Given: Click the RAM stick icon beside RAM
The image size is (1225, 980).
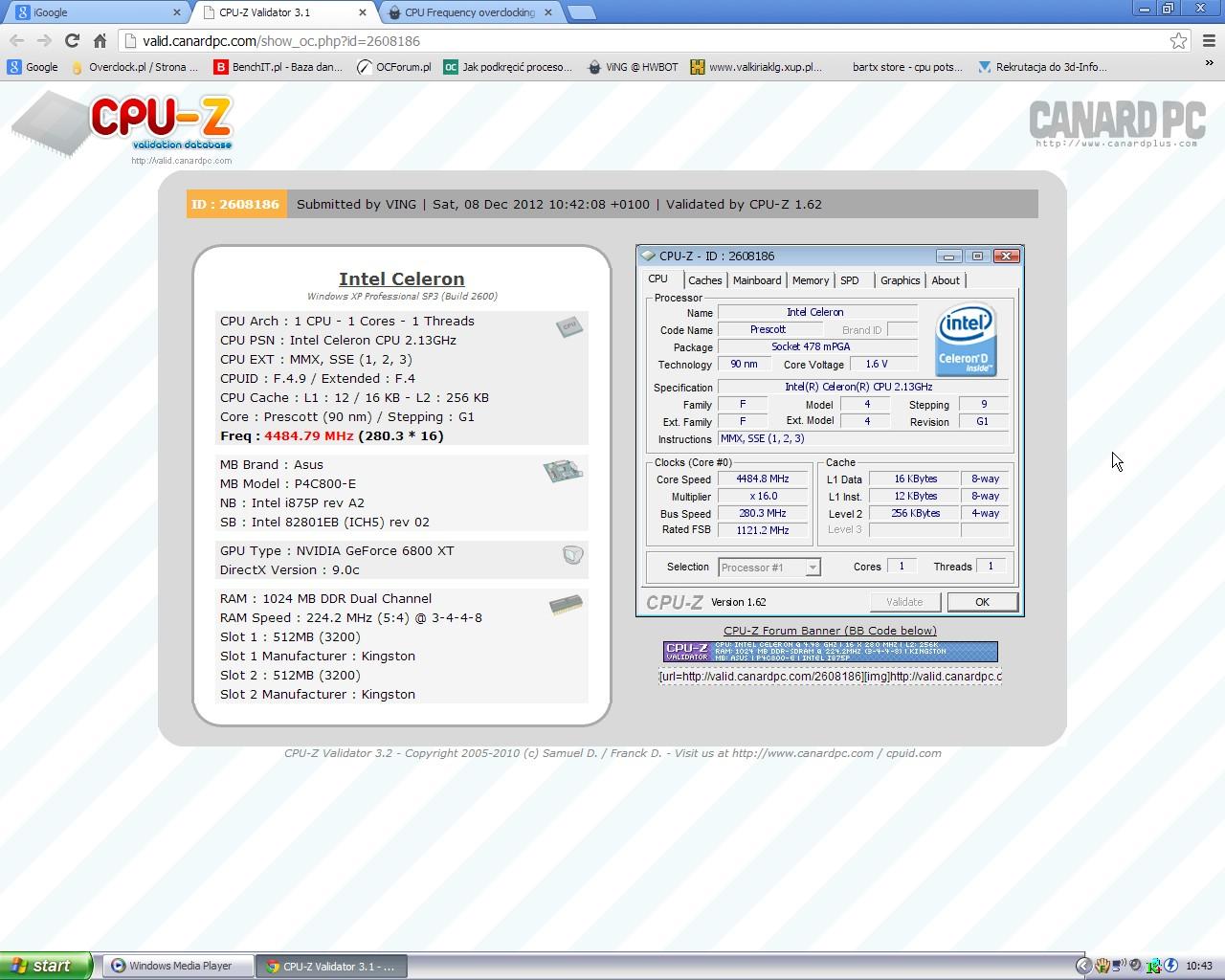Looking at the screenshot, I should point(566,605).
